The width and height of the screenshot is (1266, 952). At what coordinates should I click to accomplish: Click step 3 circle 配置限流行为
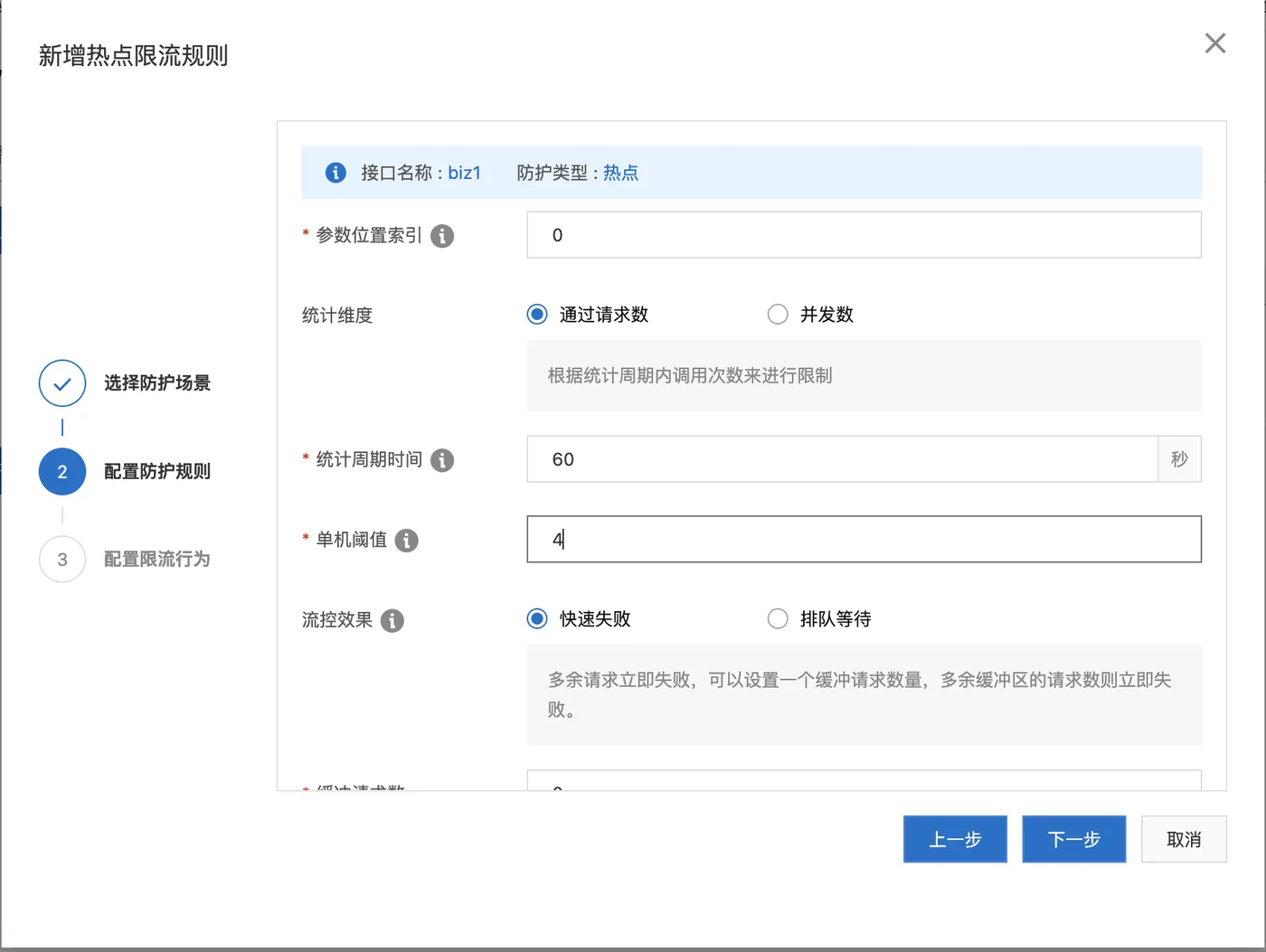(x=62, y=560)
